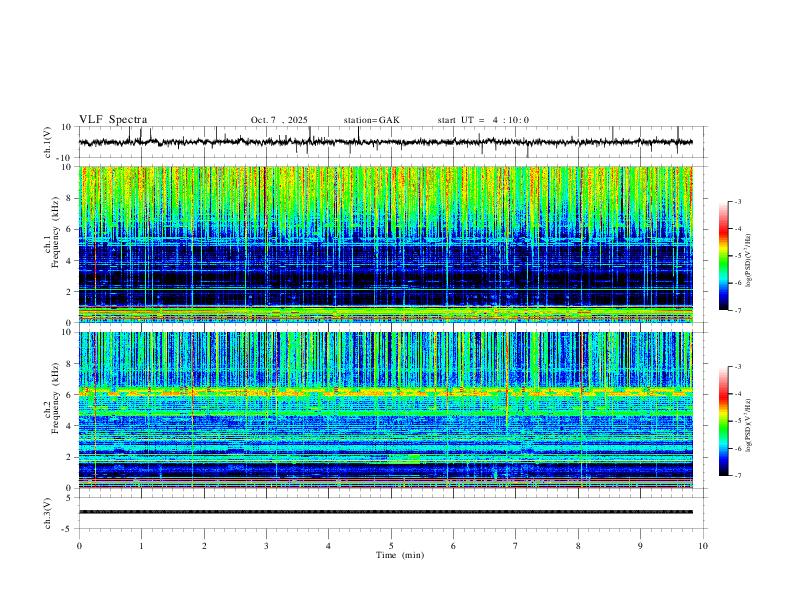Click the time axis tick label "0"

coord(79,546)
